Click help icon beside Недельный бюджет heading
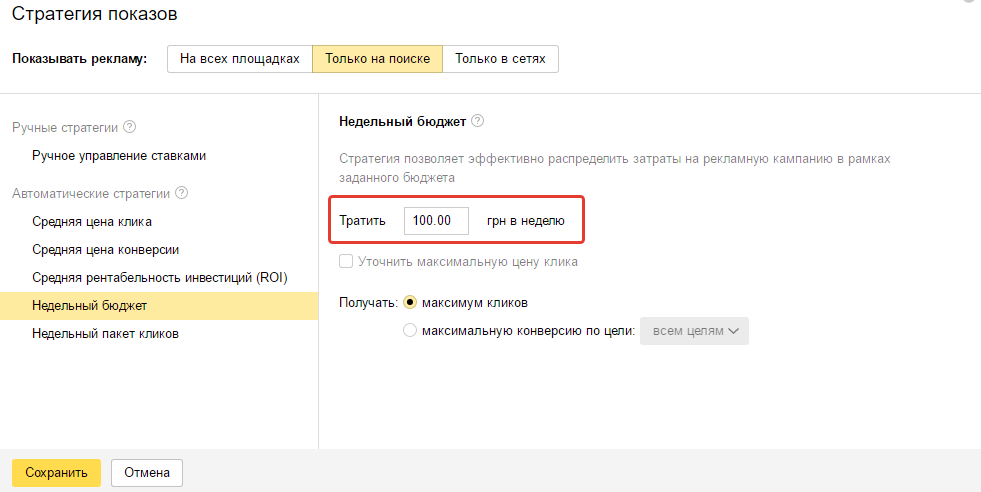This screenshot has height=492, width=981. pos(477,121)
